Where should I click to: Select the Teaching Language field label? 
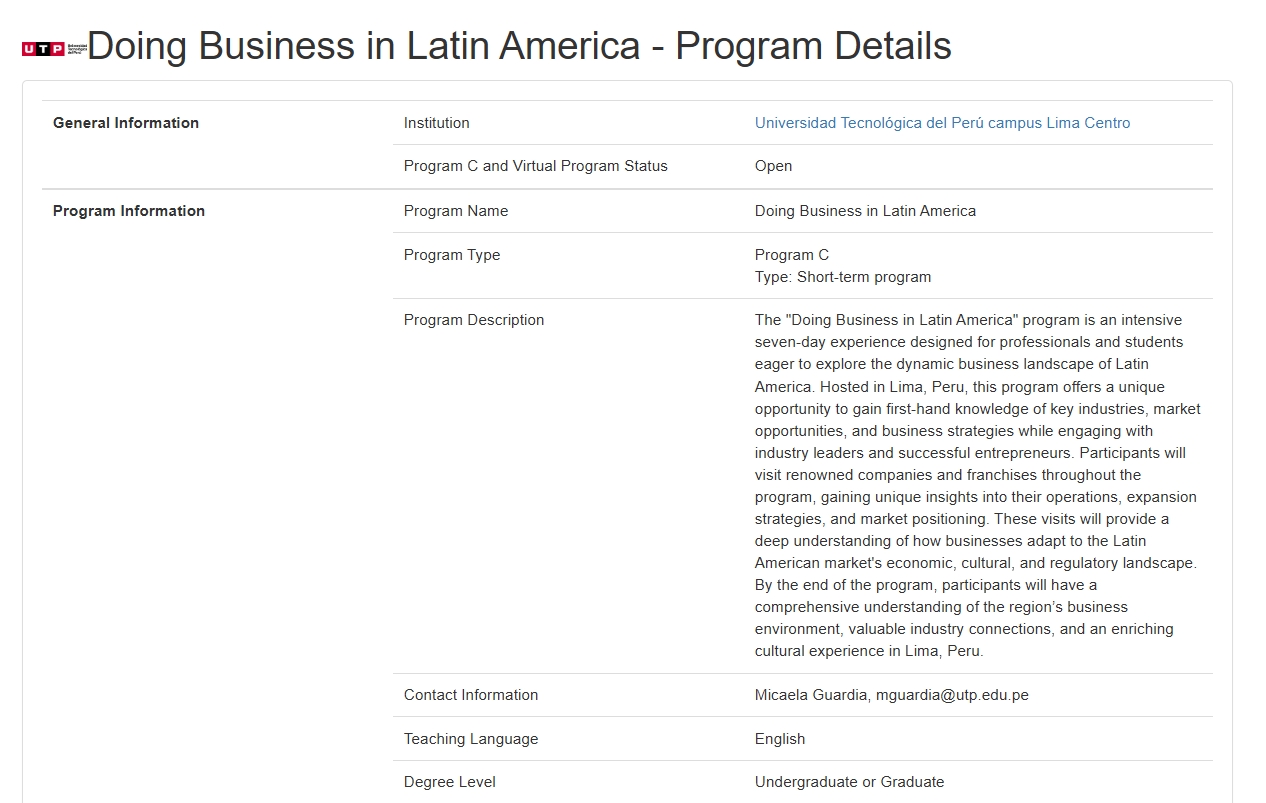[x=471, y=739]
